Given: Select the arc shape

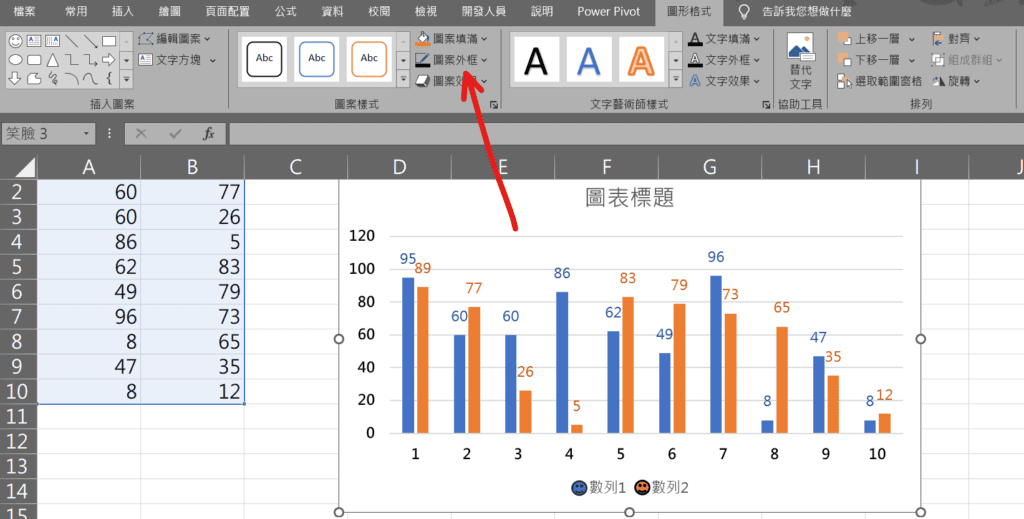Looking at the screenshot, I should [x=72, y=79].
